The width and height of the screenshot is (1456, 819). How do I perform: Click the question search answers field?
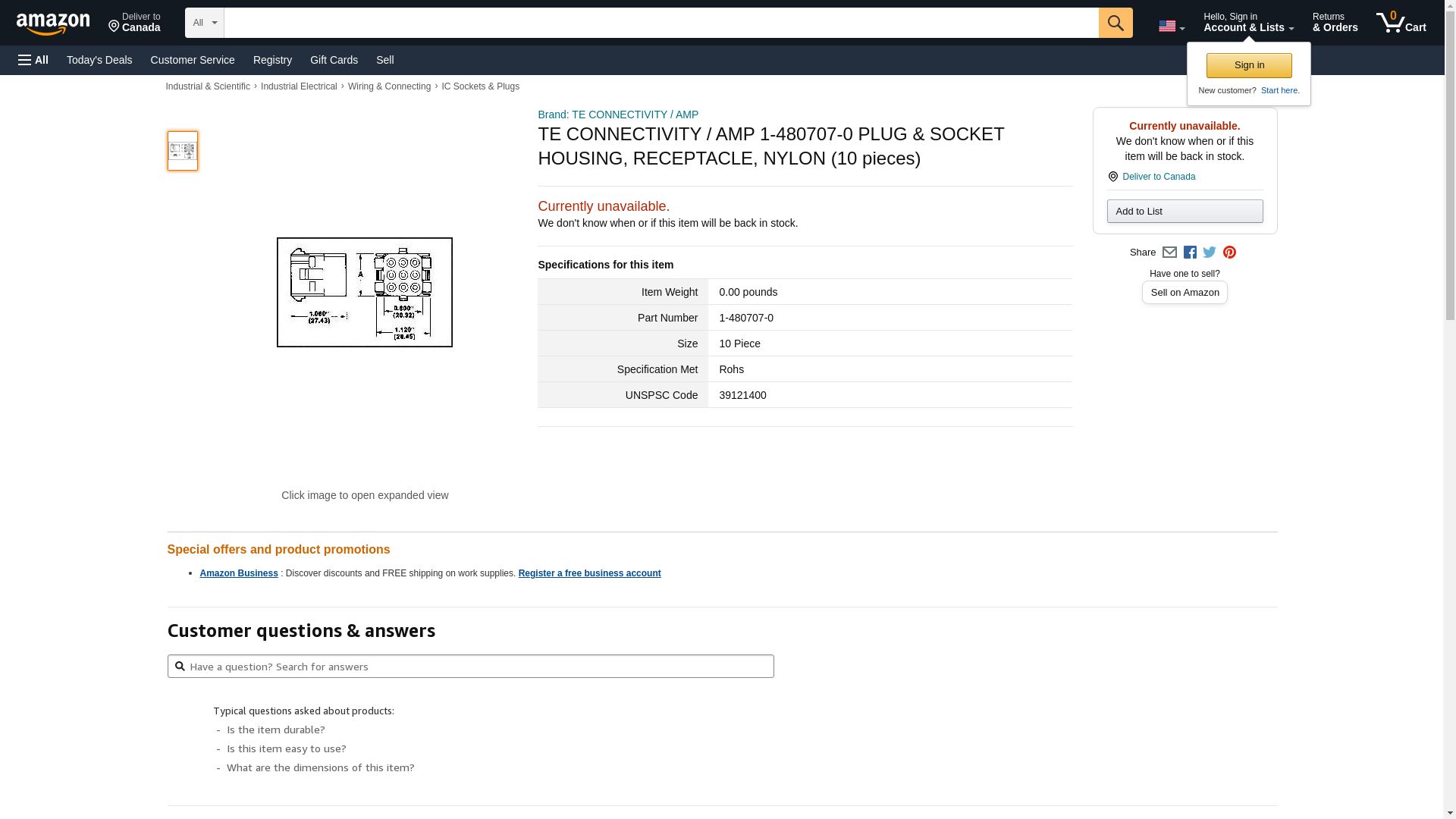470,667
